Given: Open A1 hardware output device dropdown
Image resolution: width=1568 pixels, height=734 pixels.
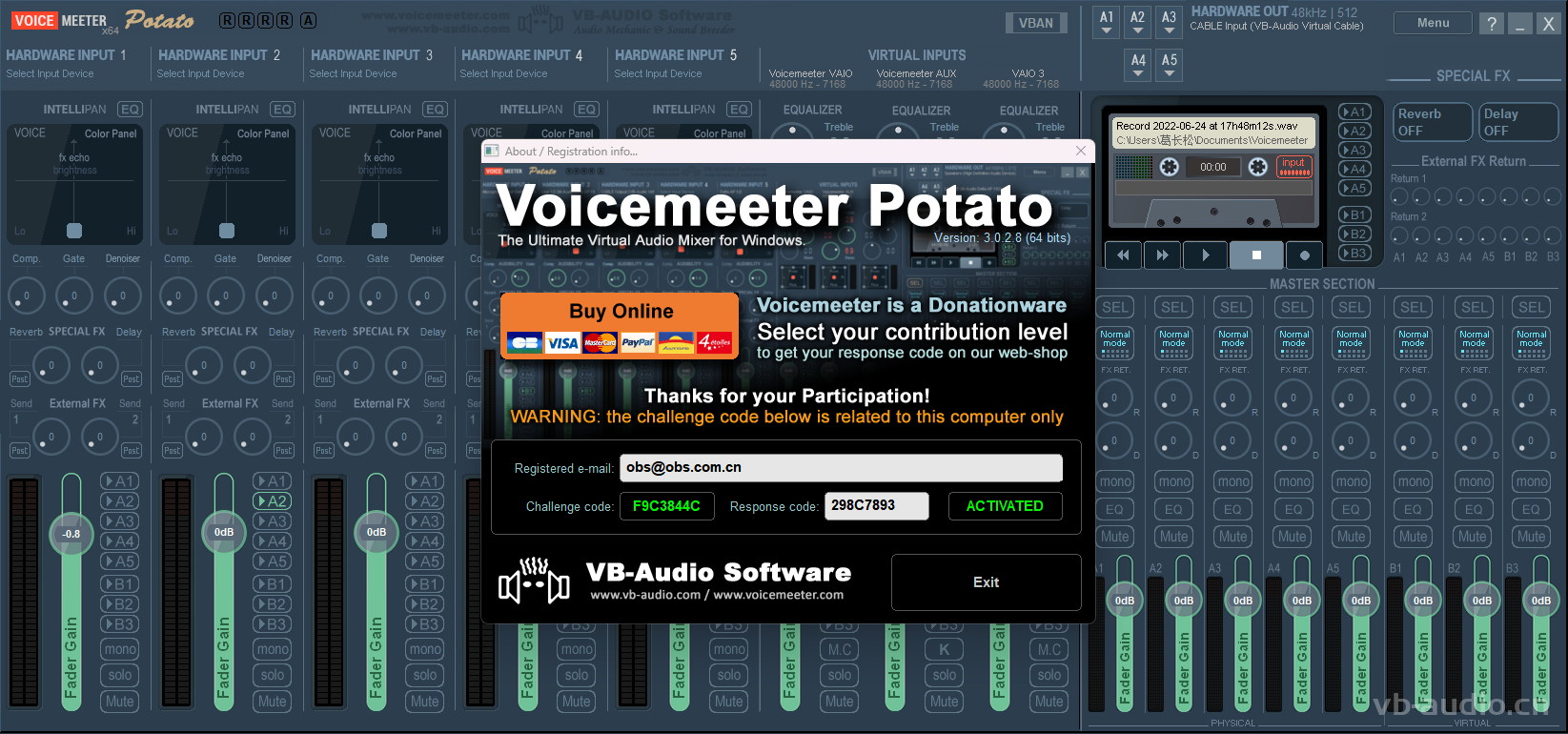Looking at the screenshot, I should [1107, 22].
